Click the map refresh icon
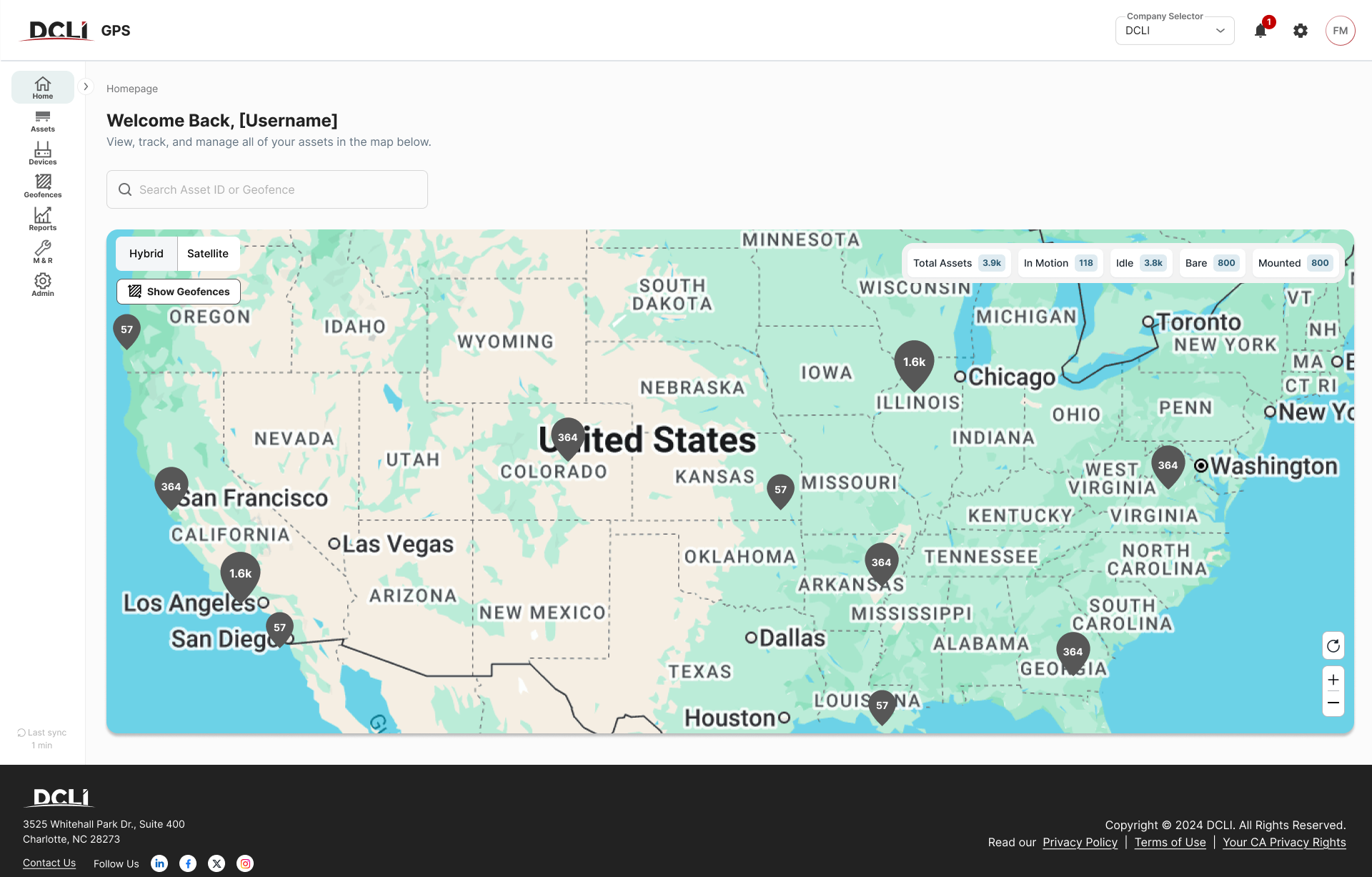1372x877 pixels. (1333, 646)
